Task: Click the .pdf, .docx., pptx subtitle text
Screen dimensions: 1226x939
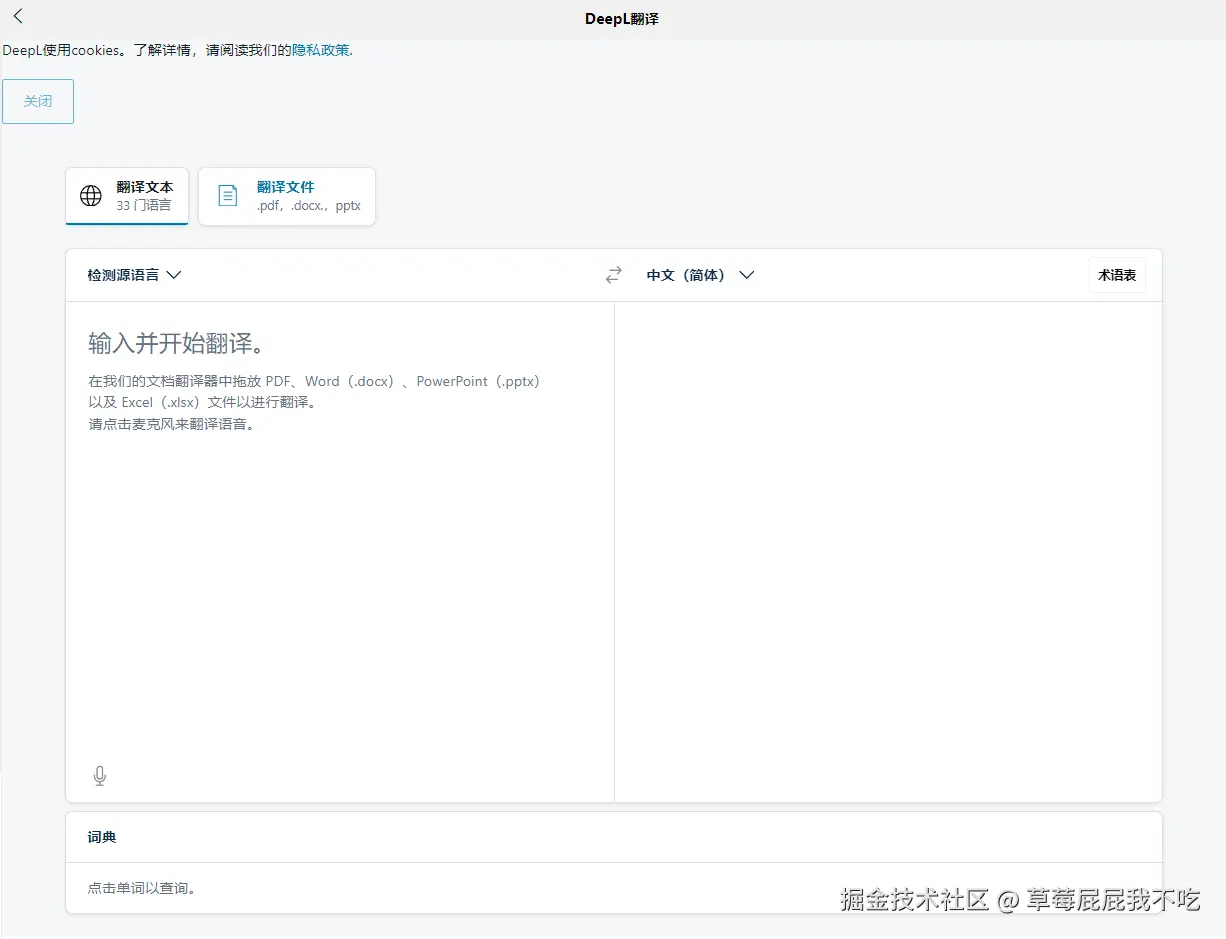Action: point(309,205)
